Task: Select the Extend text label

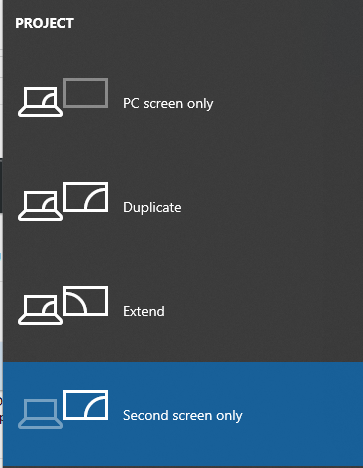Action: pyautogui.click(x=144, y=311)
